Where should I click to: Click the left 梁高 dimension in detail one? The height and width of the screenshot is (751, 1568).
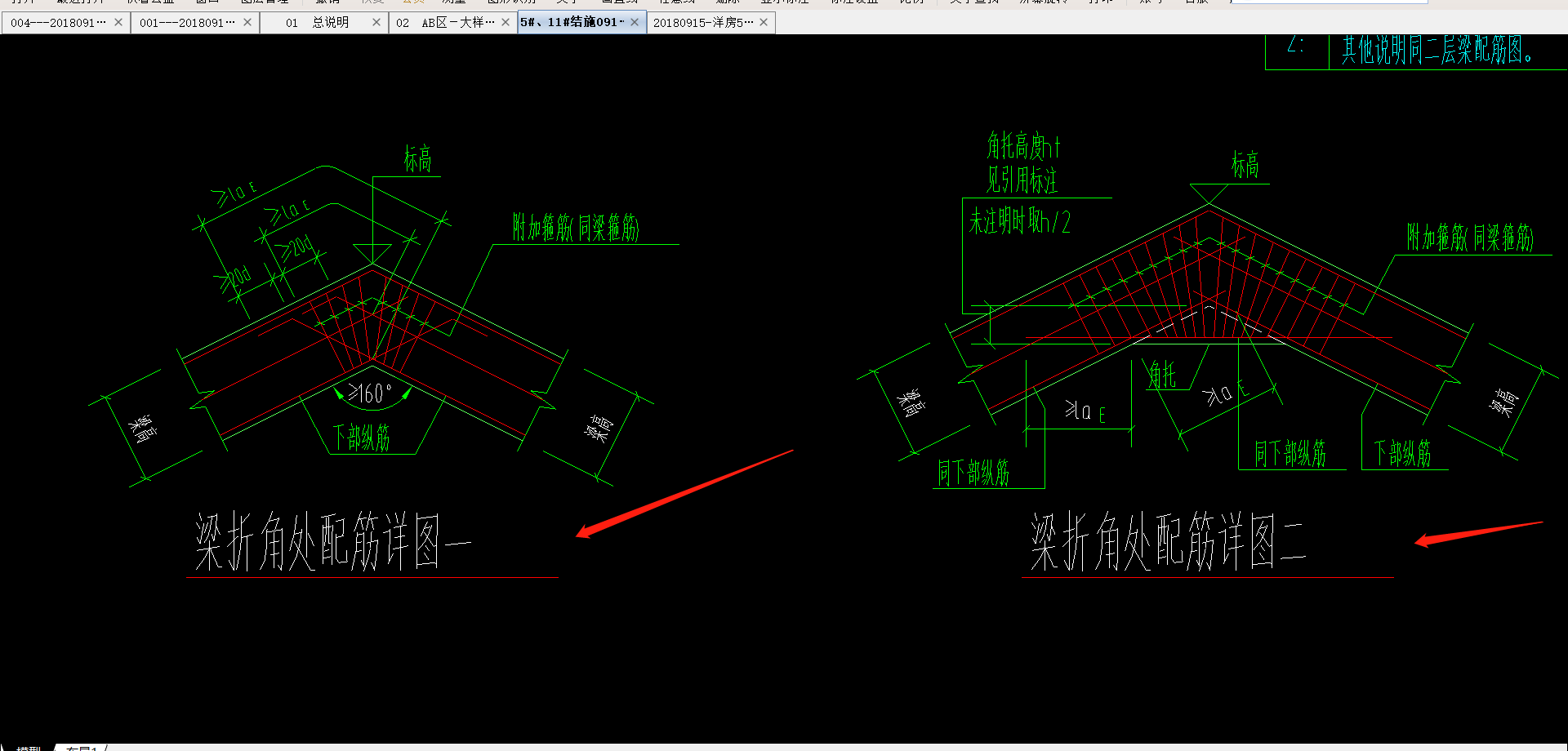pos(141,429)
